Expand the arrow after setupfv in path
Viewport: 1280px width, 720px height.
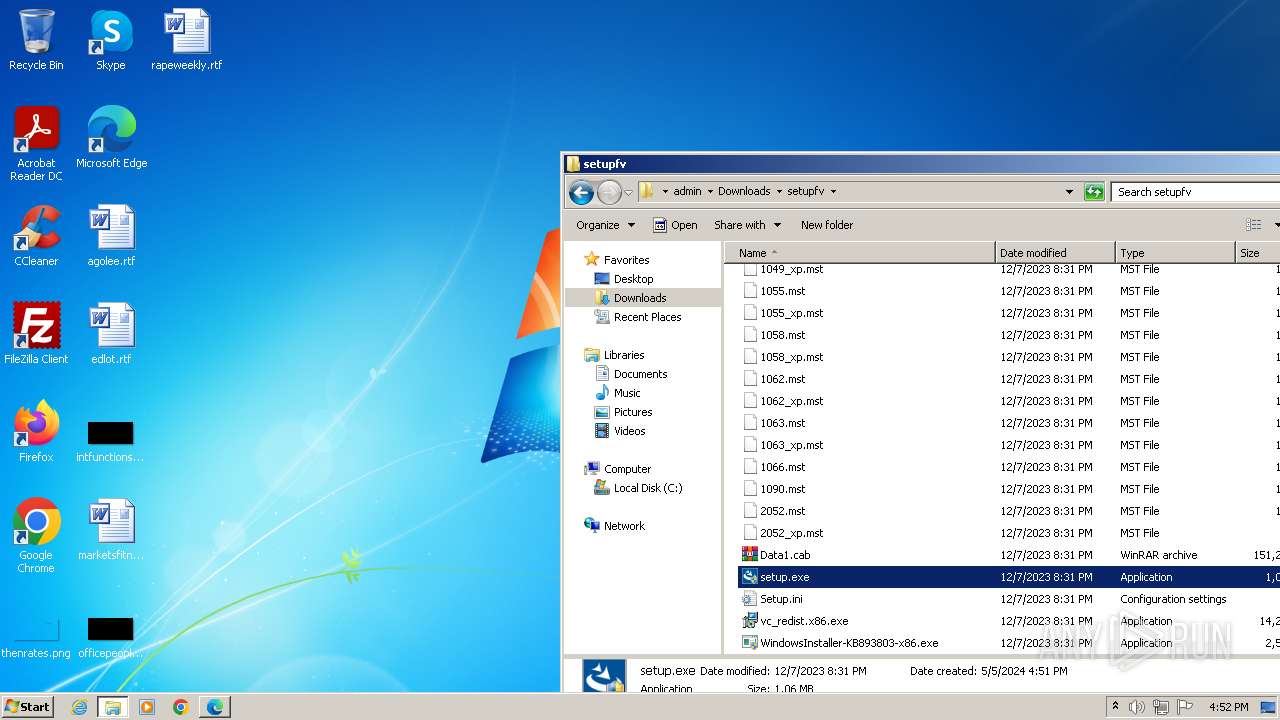pyautogui.click(x=833, y=192)
